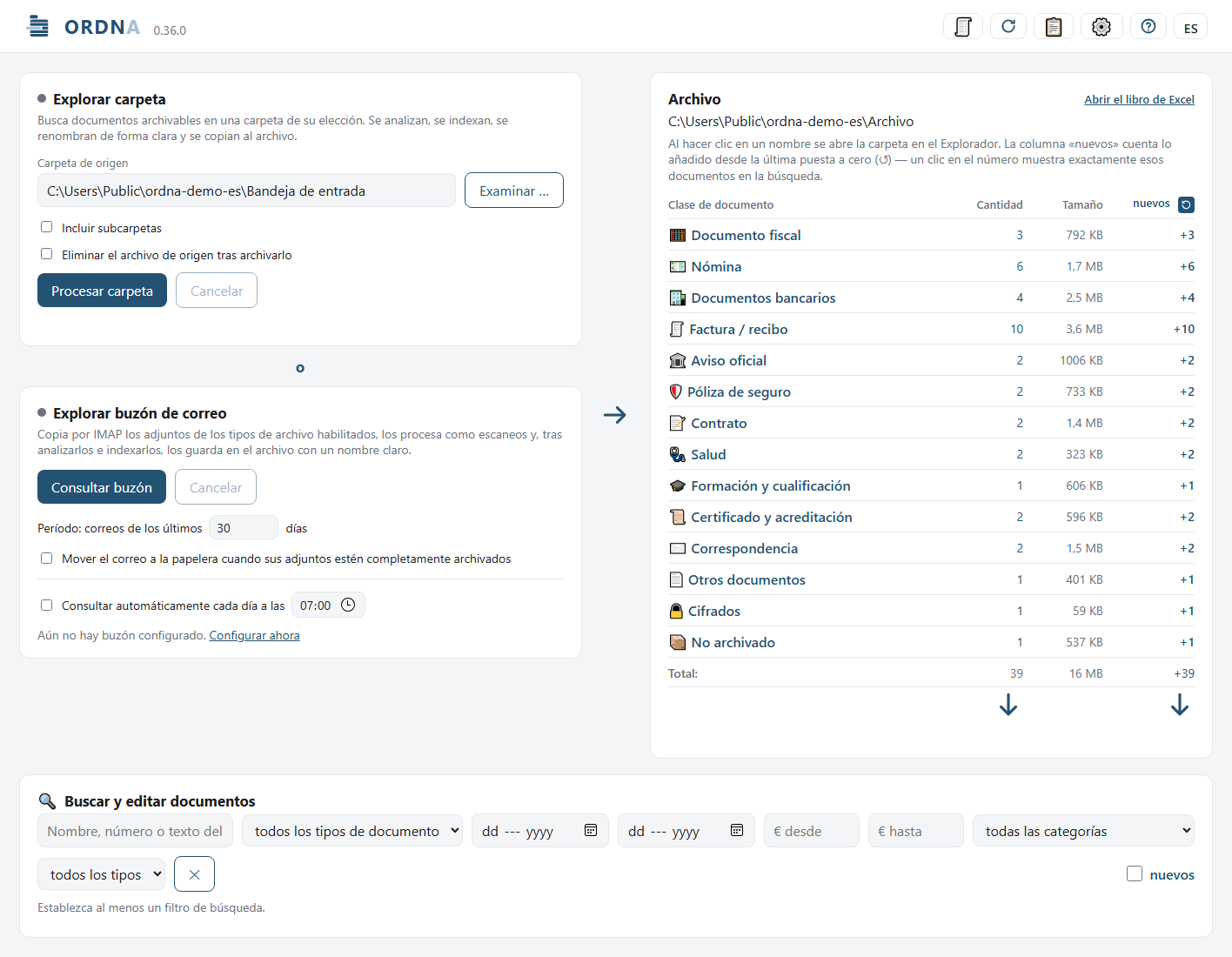Click the refresh icon in top toolbar

coord(1008,27)
